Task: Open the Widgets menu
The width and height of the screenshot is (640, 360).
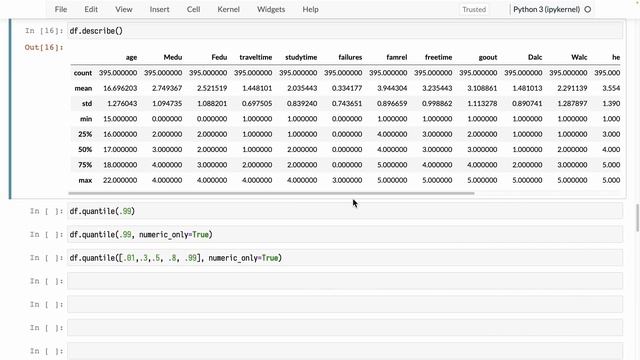Action: (271, 9)
